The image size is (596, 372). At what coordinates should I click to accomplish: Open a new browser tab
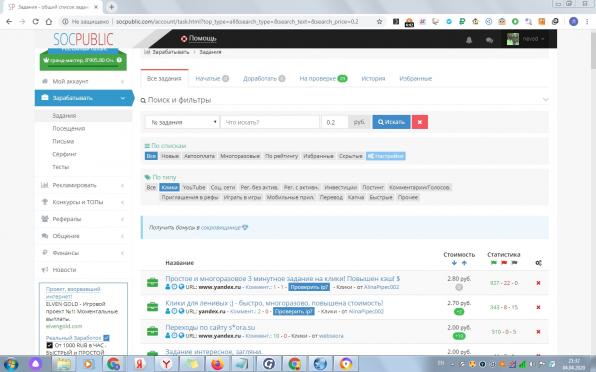click(111, 7)
